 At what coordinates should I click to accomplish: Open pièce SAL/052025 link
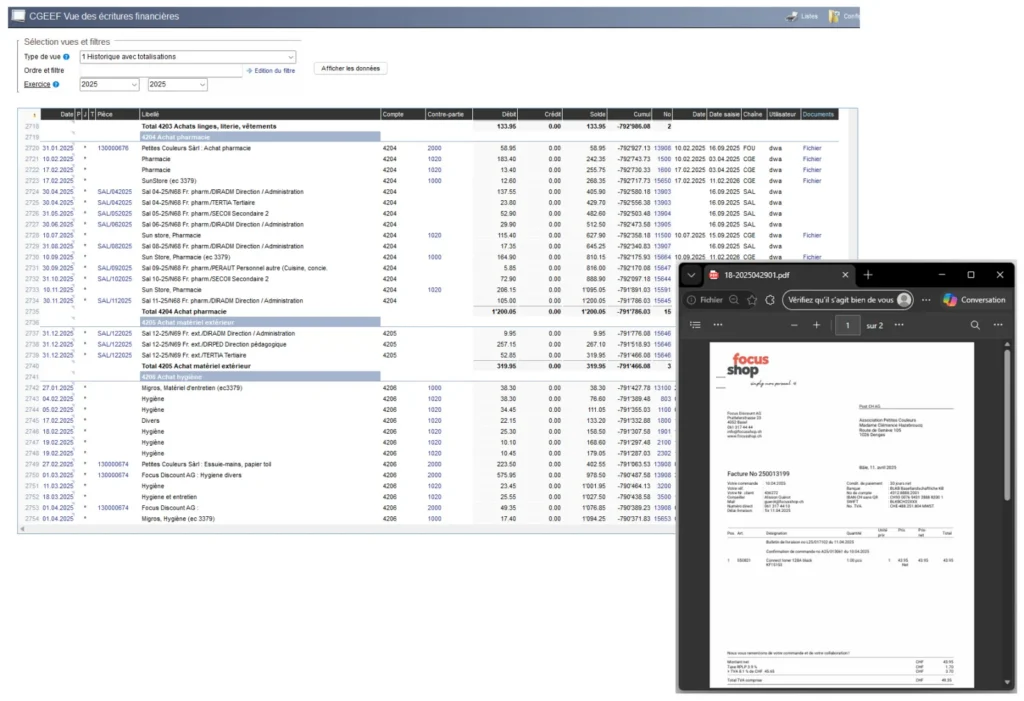[x=114, y=214]
